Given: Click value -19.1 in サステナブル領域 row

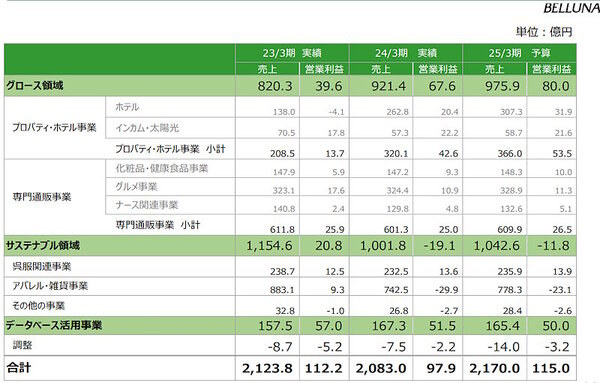Looking at the screenshot, I should point(440,246).
